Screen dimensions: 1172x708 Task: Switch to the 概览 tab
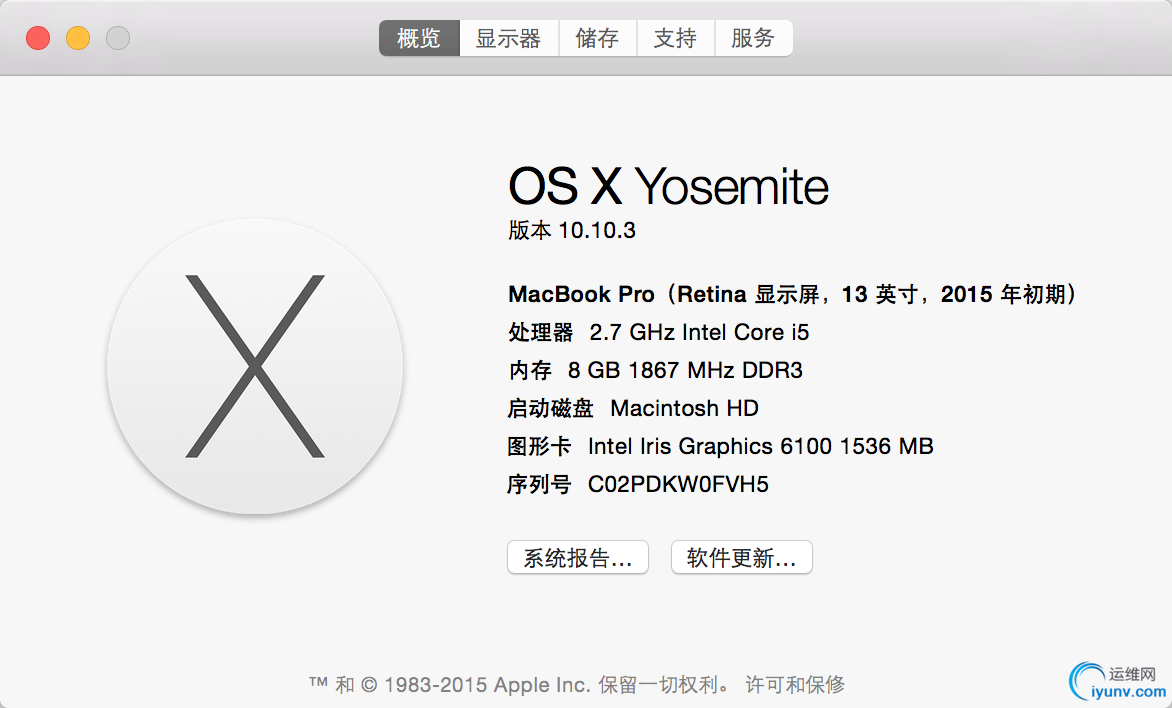(419, 38)
